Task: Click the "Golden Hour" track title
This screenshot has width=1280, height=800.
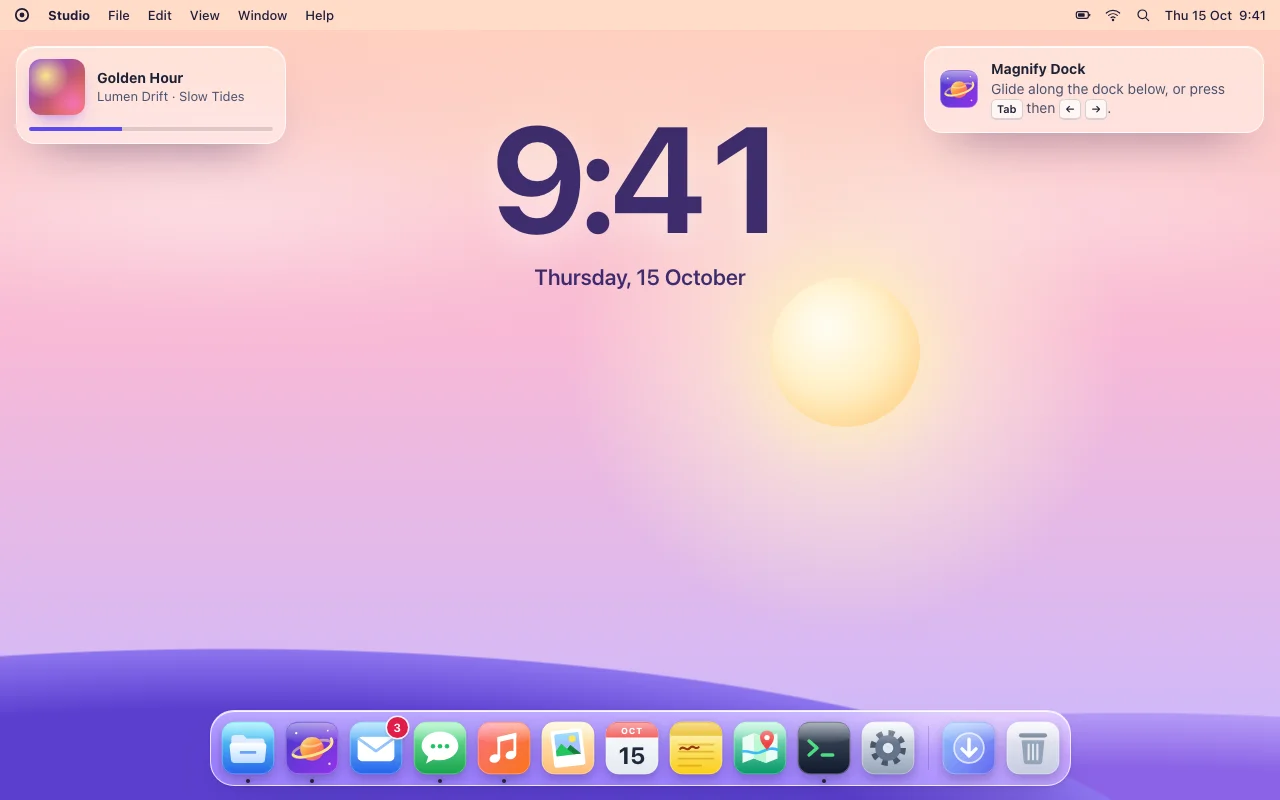Action: (x=140, y=78)
